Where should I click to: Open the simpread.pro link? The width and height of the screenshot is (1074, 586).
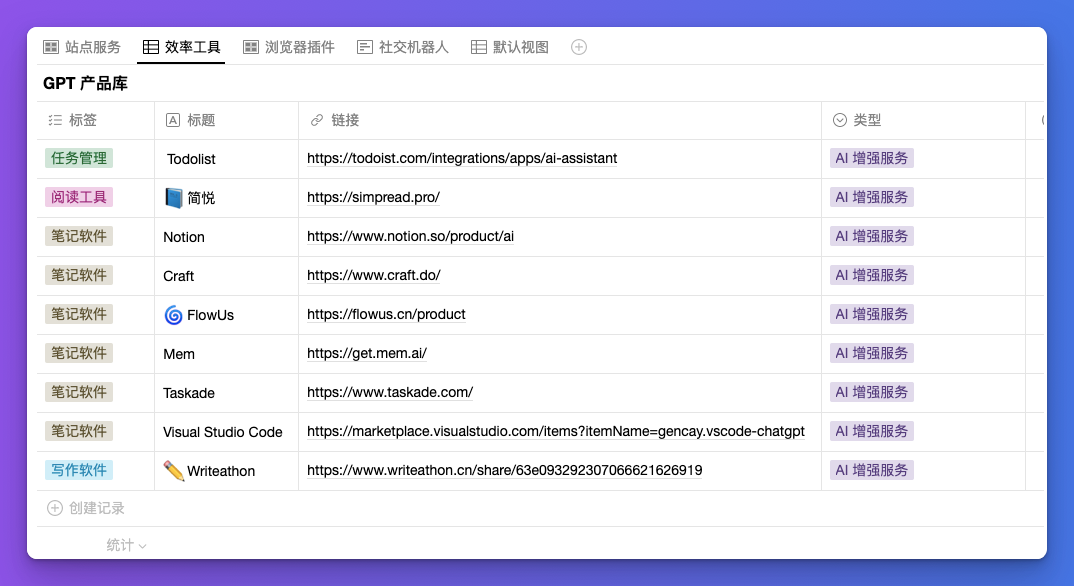click(x=373, y=197)
